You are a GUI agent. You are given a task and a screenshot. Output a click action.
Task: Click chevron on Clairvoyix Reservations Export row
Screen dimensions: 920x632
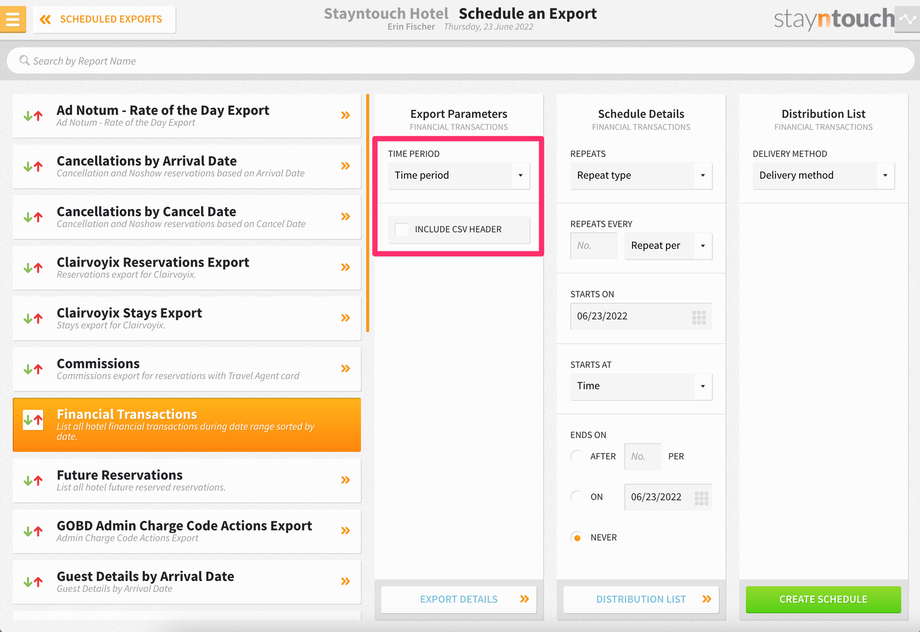(x=346, y=267)
